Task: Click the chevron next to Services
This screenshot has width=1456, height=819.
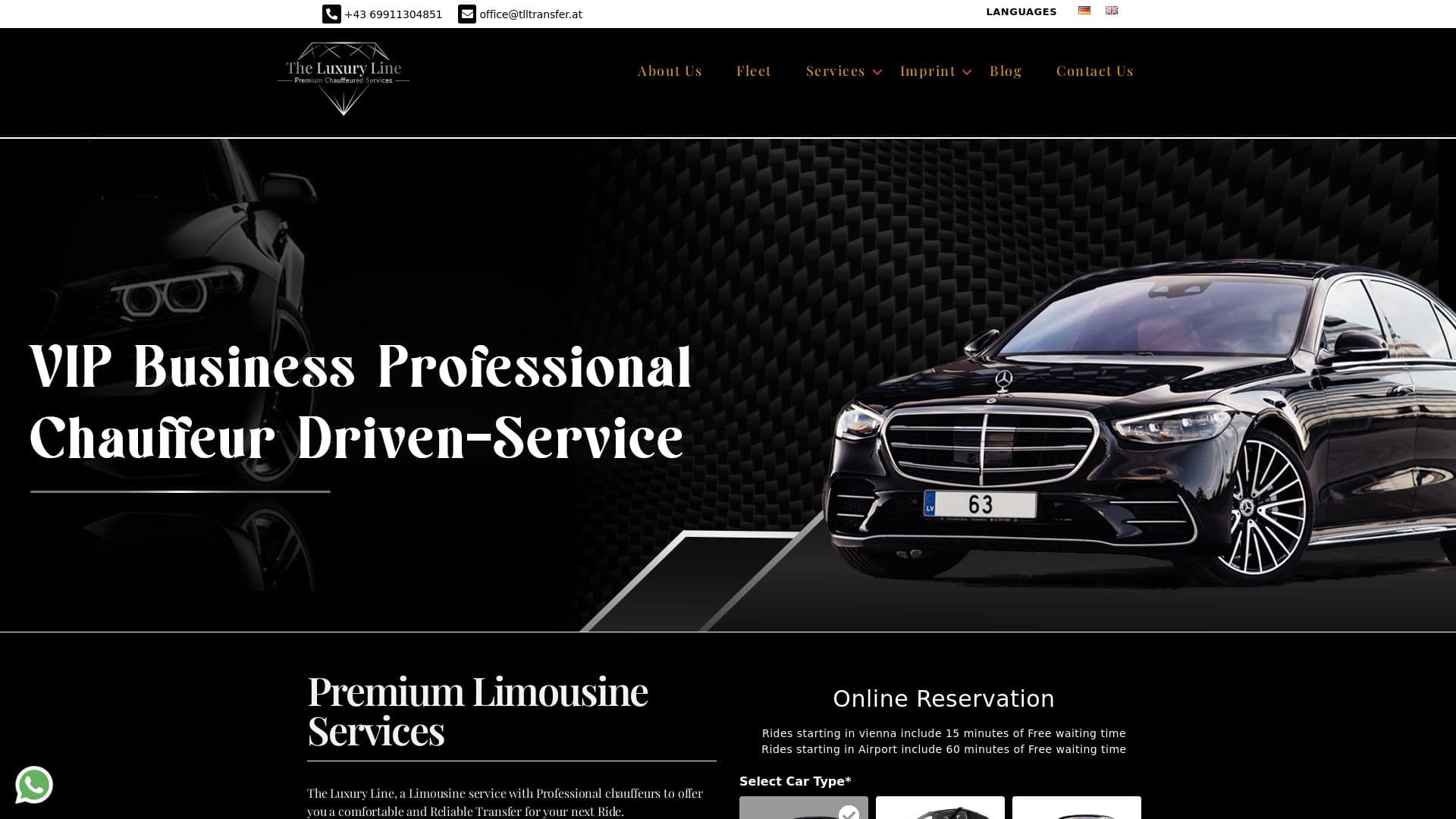Action: [878, 72]
